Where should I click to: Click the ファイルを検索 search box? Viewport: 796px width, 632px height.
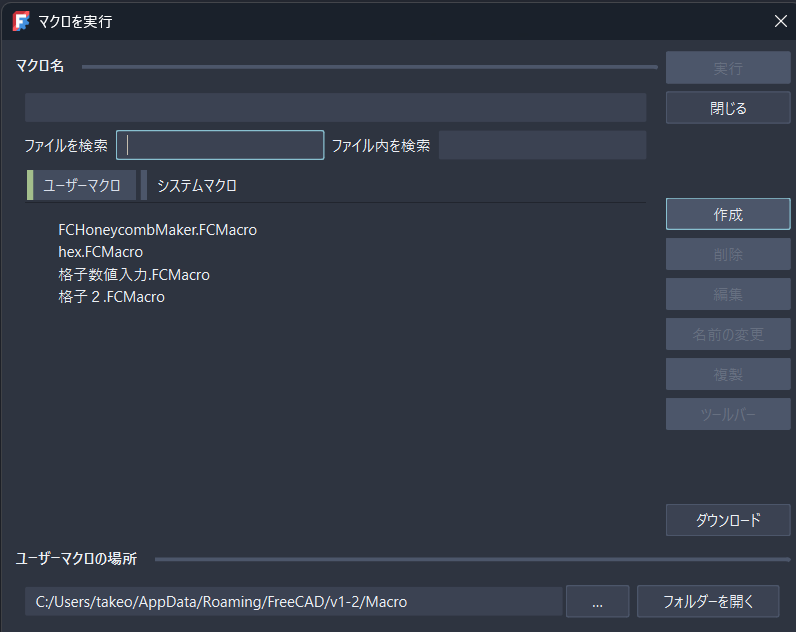(220, 146)
